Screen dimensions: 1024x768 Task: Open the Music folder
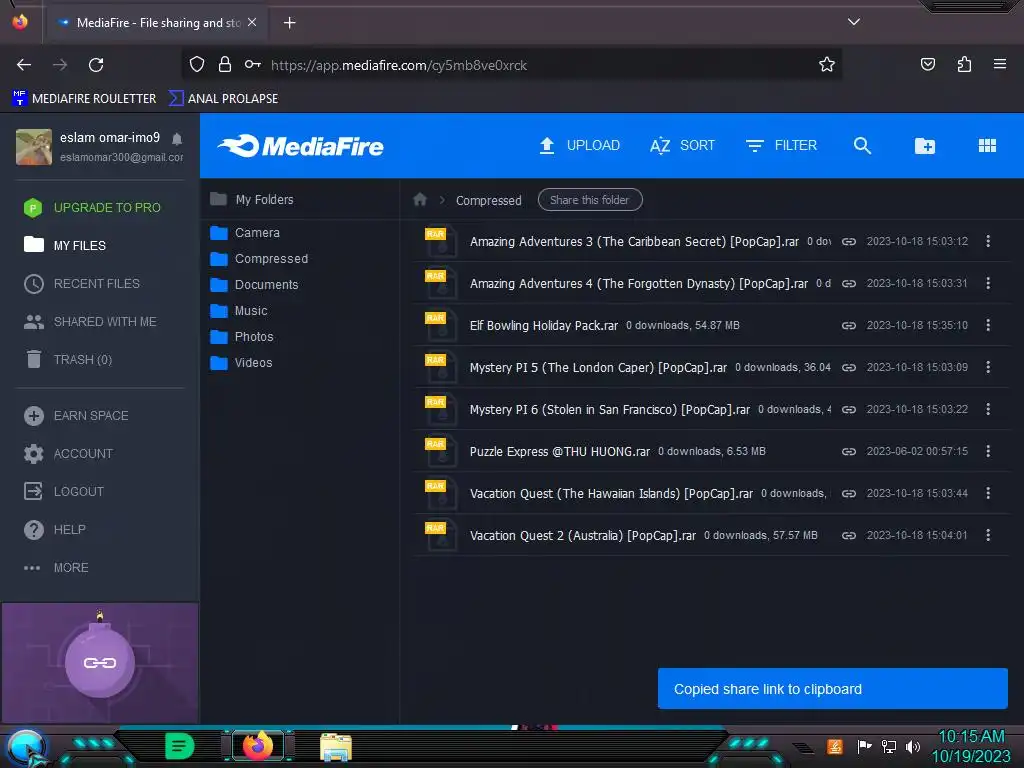click(239, 311)
